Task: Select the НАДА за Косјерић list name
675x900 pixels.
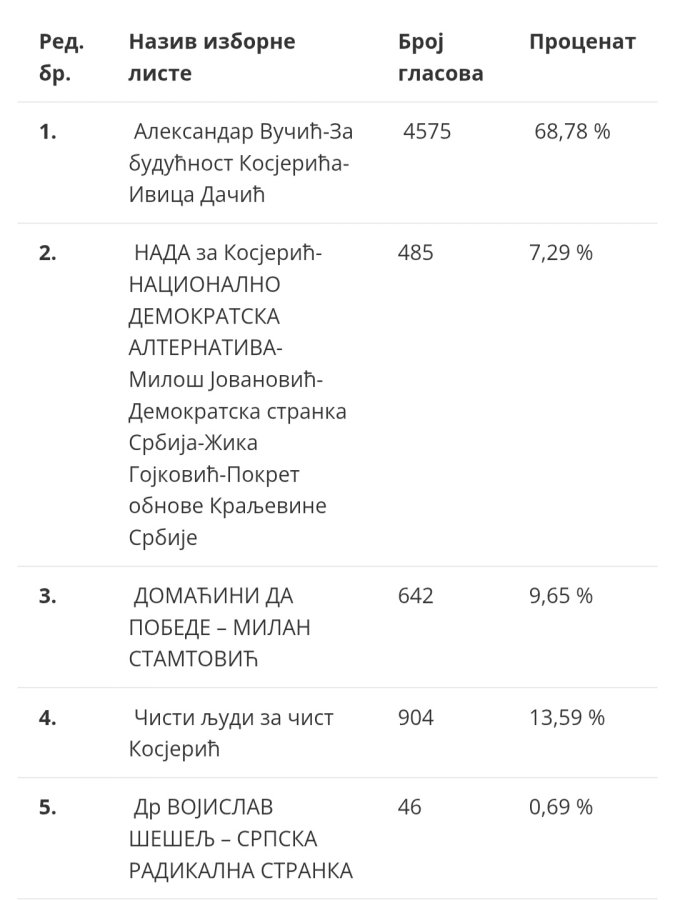Action: pyautogui.click(x=238, y=395)
